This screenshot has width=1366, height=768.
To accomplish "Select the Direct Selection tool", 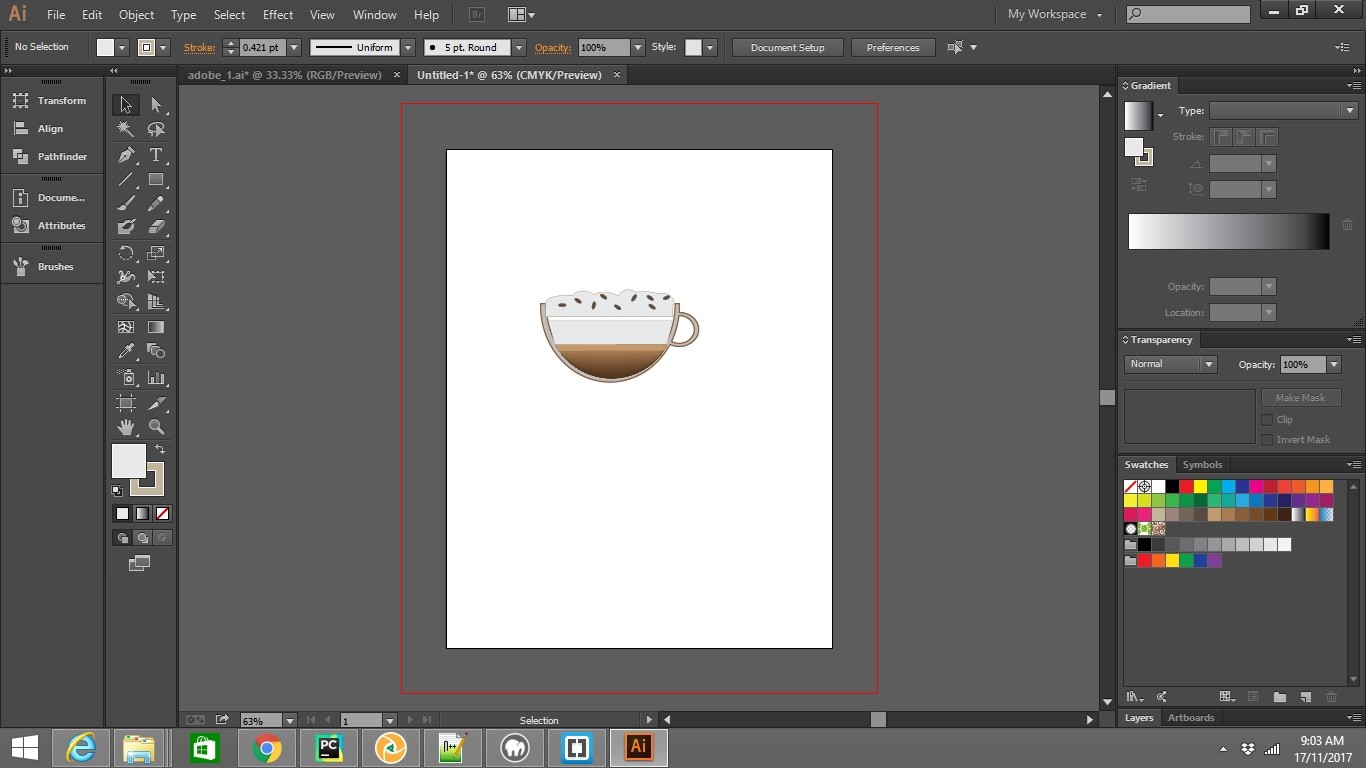I will coord(156,105).
